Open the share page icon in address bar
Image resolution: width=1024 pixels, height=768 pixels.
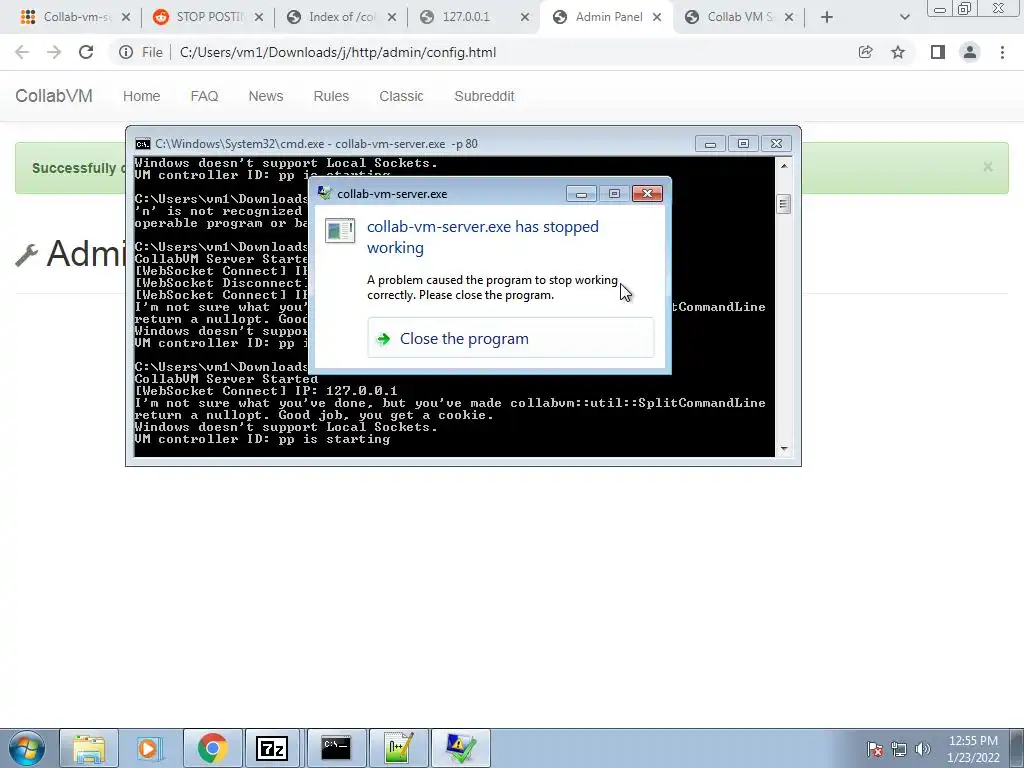(x=865, y=52)
